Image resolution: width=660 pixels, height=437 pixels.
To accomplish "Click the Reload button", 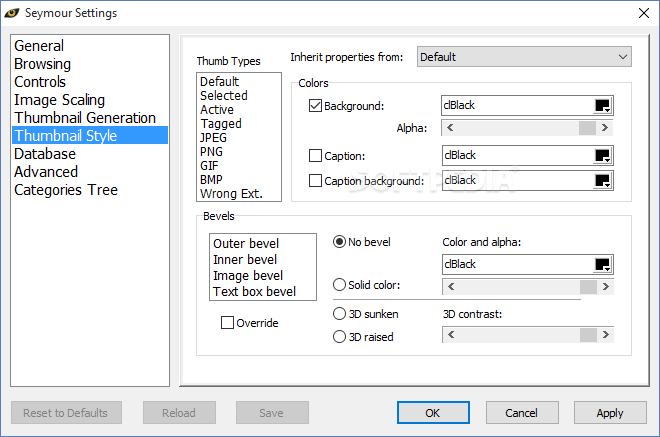I will click(x=179, y=413).
